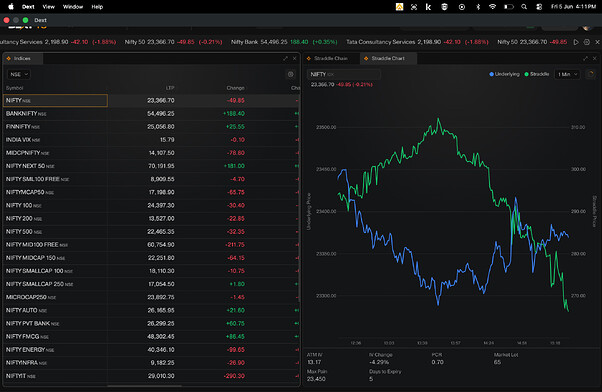Open Spotlight search in menu bar
The image size is (602, 392).
click(524, 7)
